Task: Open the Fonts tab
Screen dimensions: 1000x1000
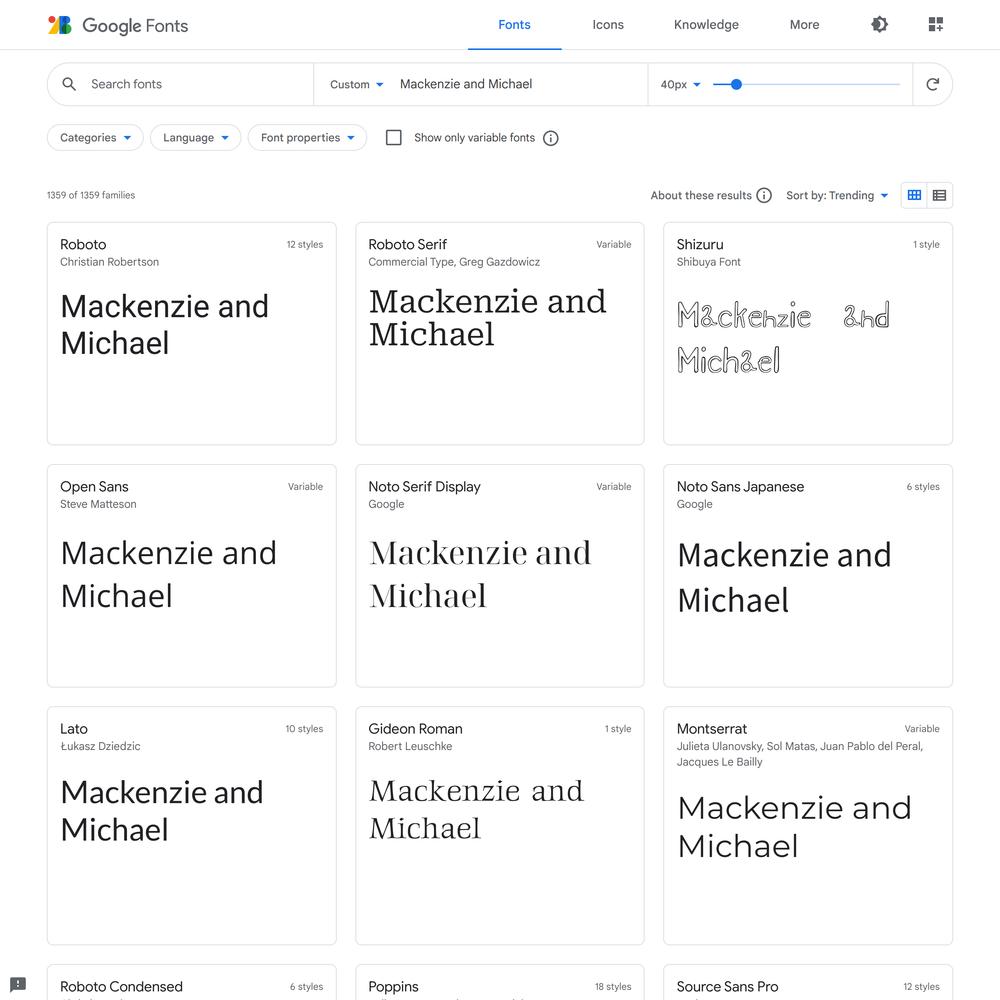Action: (514, 25)
